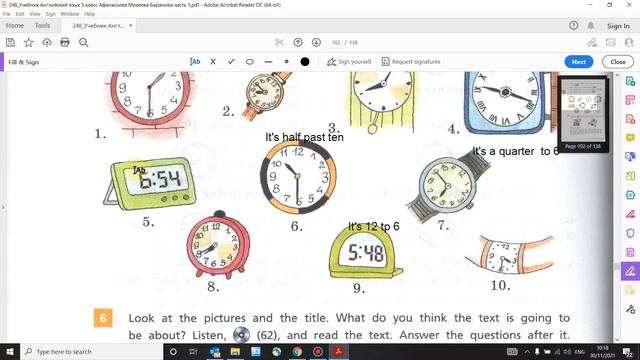The width and height of the screenshot is (640, 360).
Task: Open the yellow Comment tool in sidebar
Action: pyautogui.click(x=630, y=138)
